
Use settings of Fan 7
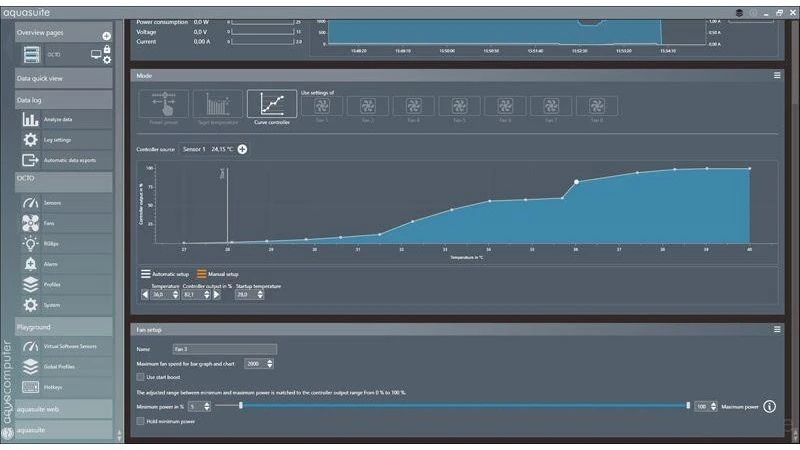(x=551, y=106)
